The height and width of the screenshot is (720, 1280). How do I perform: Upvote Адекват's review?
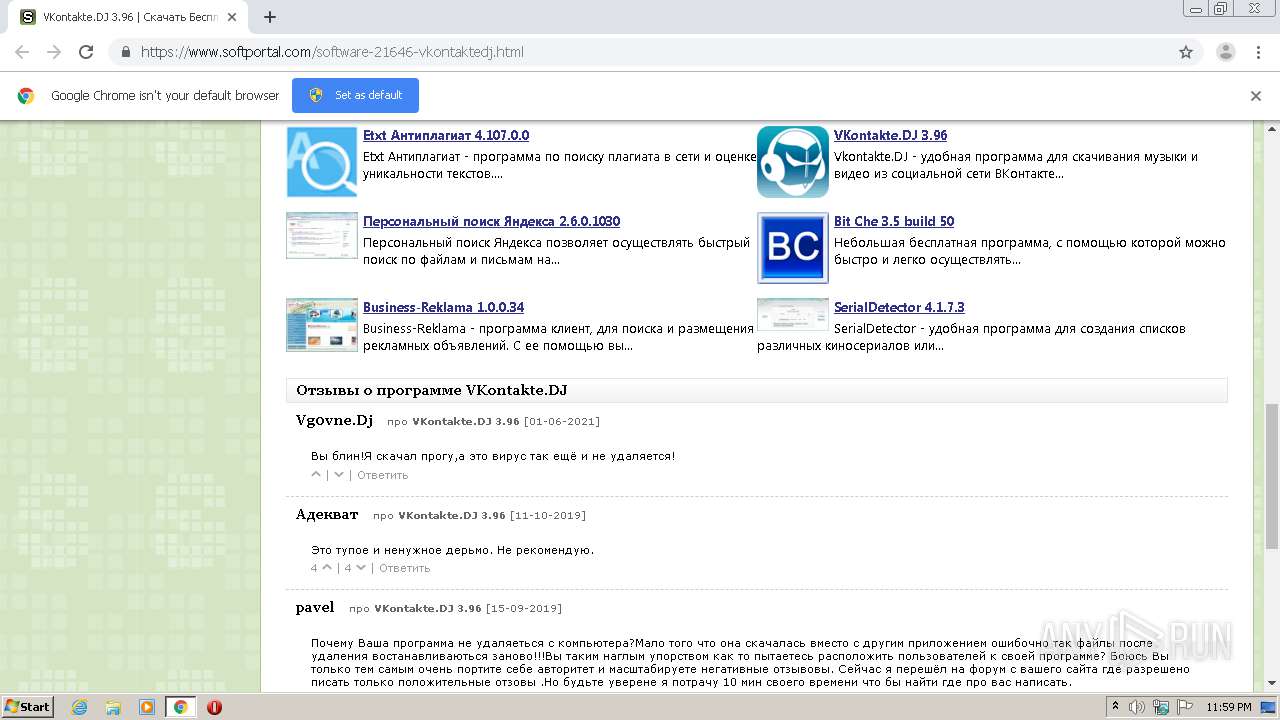point(326,568)
